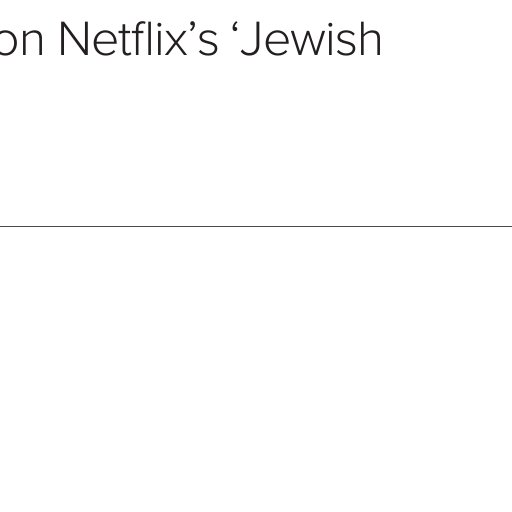Click the final letter h of Jewish
Image resolution: width=512 pixels, height=512 pixels.
(x=369, y=39)
